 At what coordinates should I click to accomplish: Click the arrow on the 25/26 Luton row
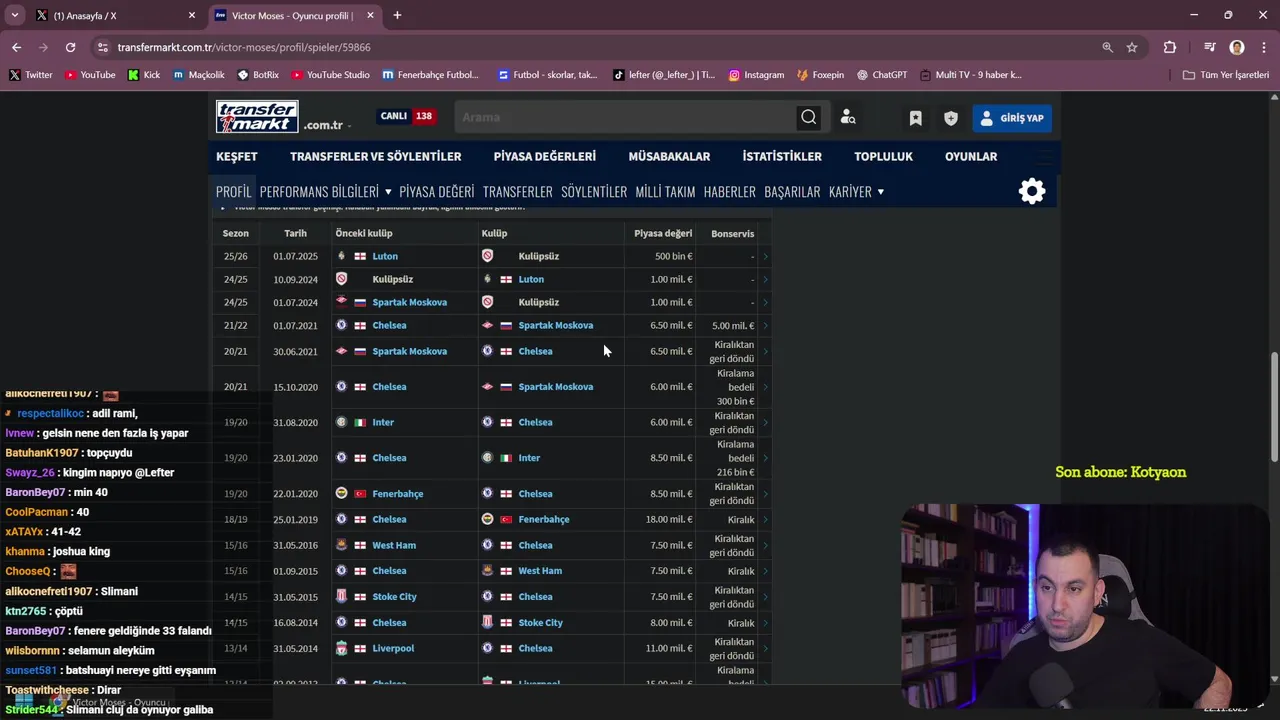pyautogui.click(x=765, y=256)
